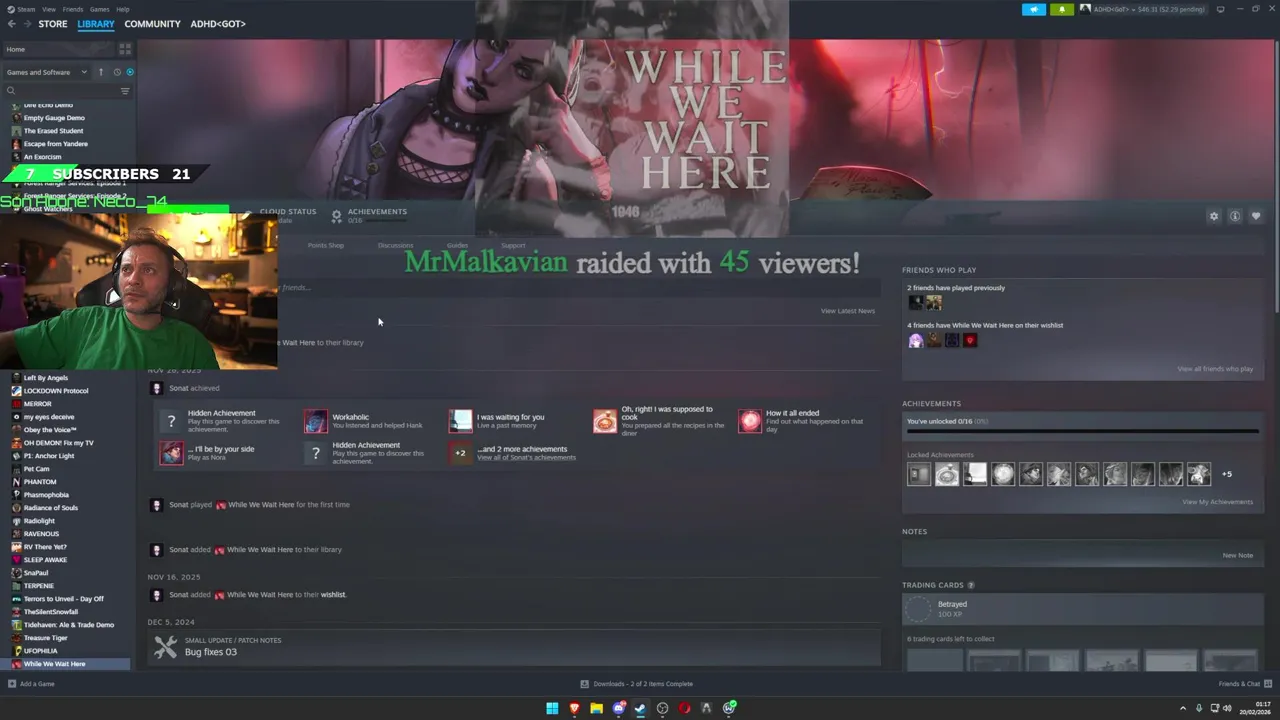Open the blue megaphone announcements button

click(1033, 9)
